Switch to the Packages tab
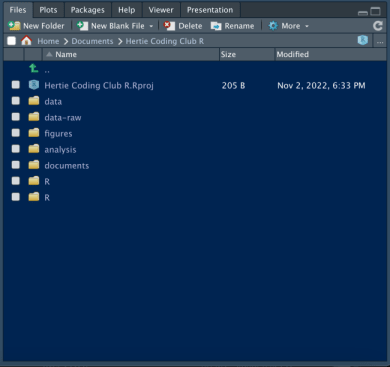Viewport: 390px width, 367px height. point(87,10)
